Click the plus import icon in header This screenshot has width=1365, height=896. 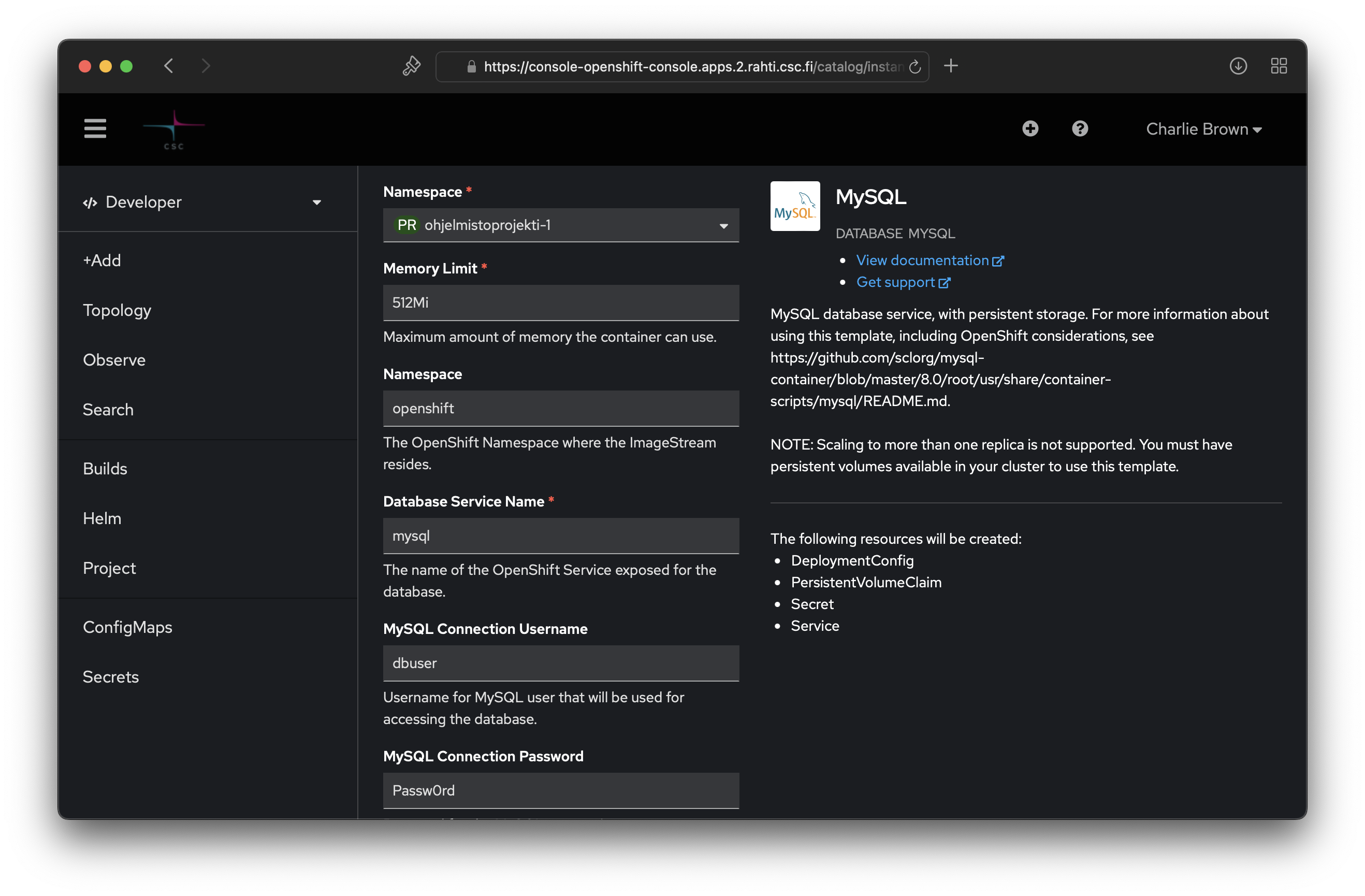(x=1030, y=128)
